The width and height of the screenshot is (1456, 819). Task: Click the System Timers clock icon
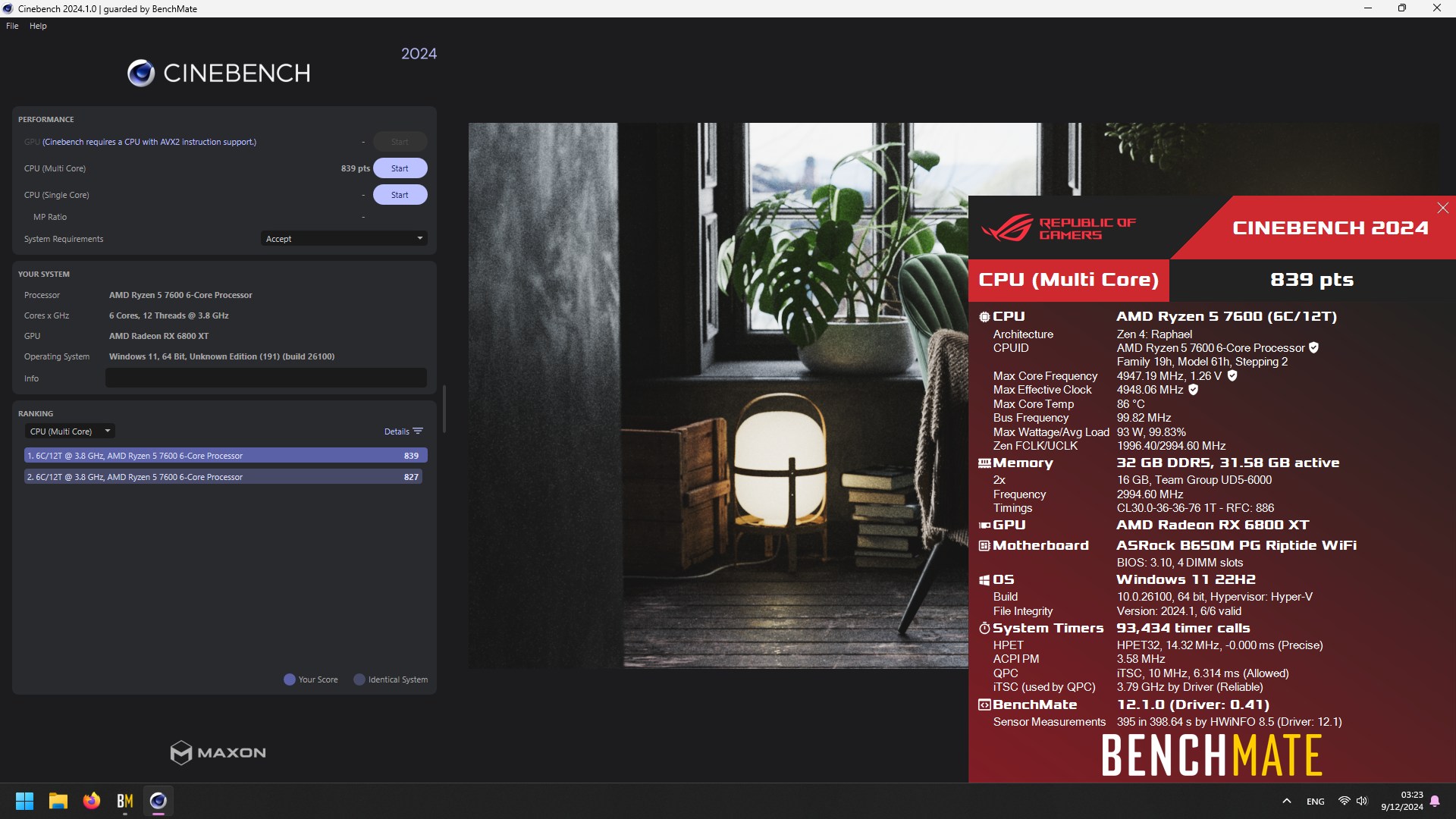click(x=984, y=629)
